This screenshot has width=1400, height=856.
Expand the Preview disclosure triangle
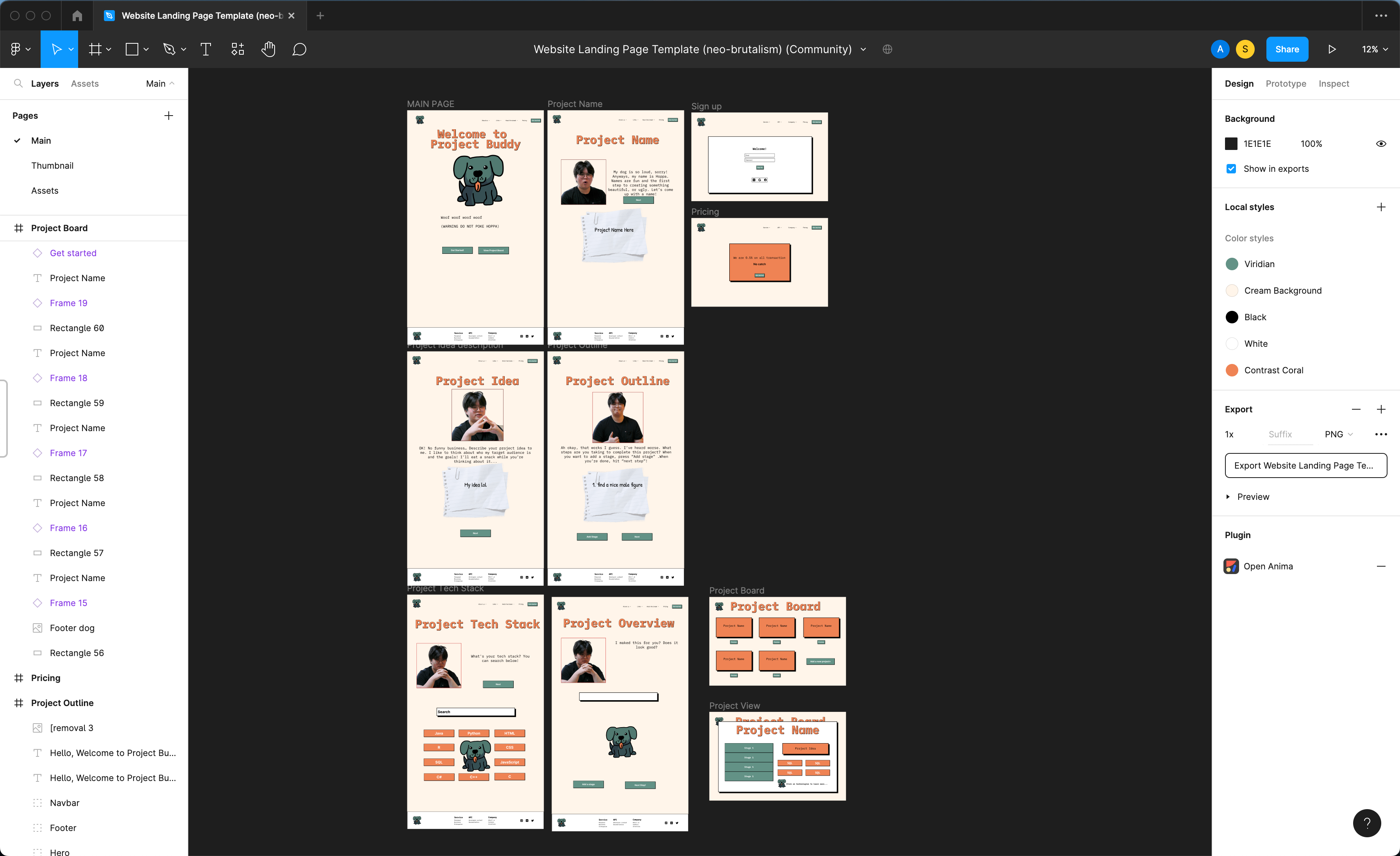coord(1228,496)
